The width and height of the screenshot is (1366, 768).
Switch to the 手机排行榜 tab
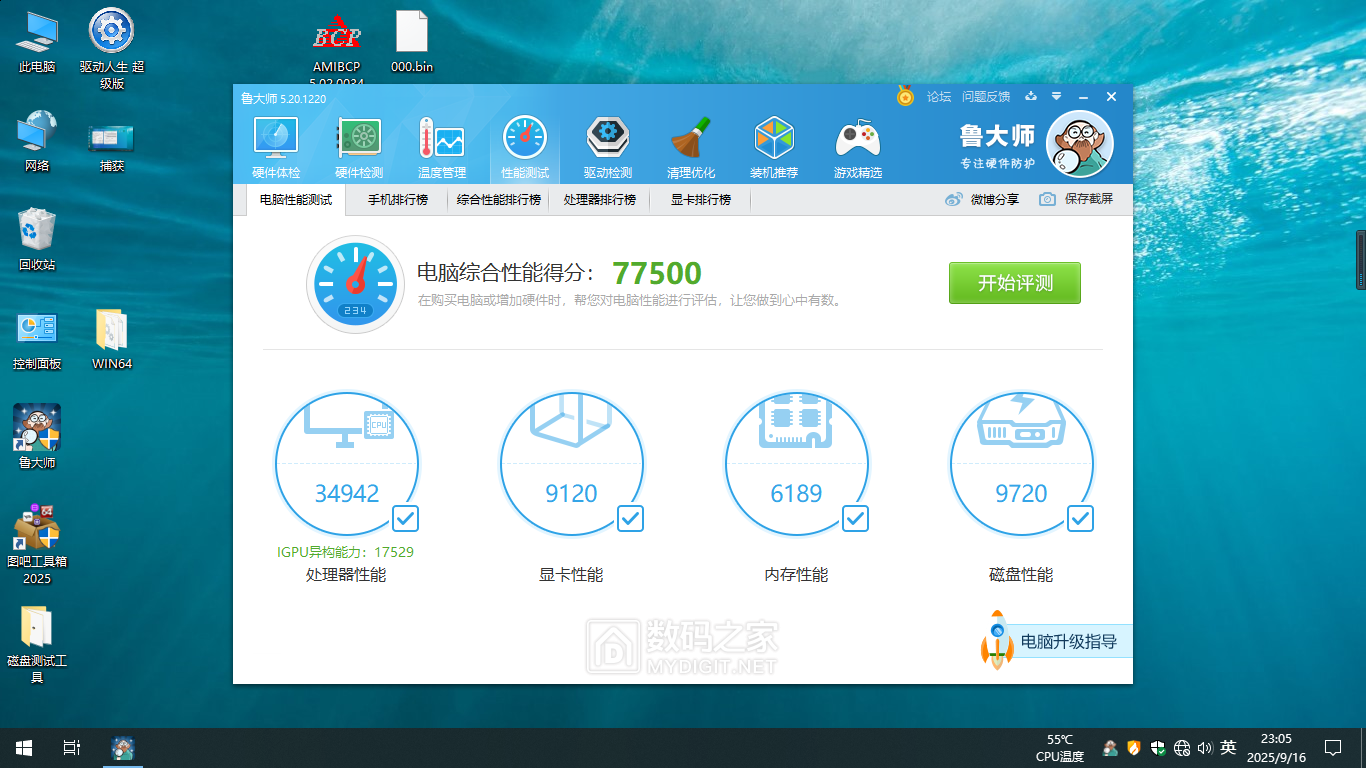coord(397,200)
